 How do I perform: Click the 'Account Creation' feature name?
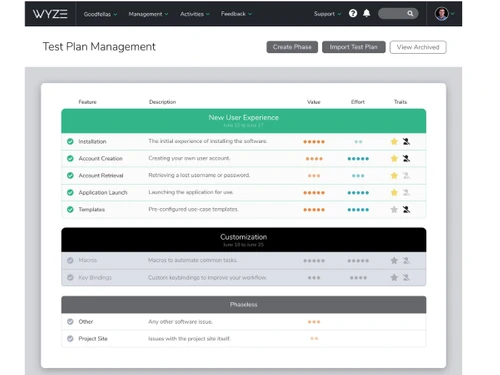(101, 159)
